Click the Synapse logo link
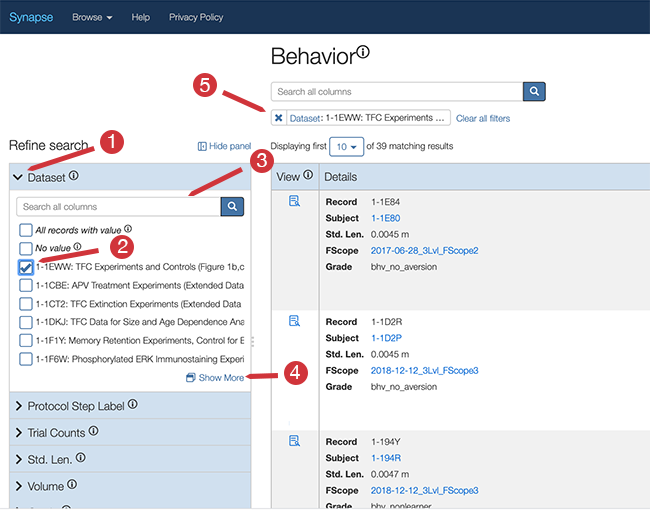The width and height of the screenshot is (650, 513). coord(31,17)
